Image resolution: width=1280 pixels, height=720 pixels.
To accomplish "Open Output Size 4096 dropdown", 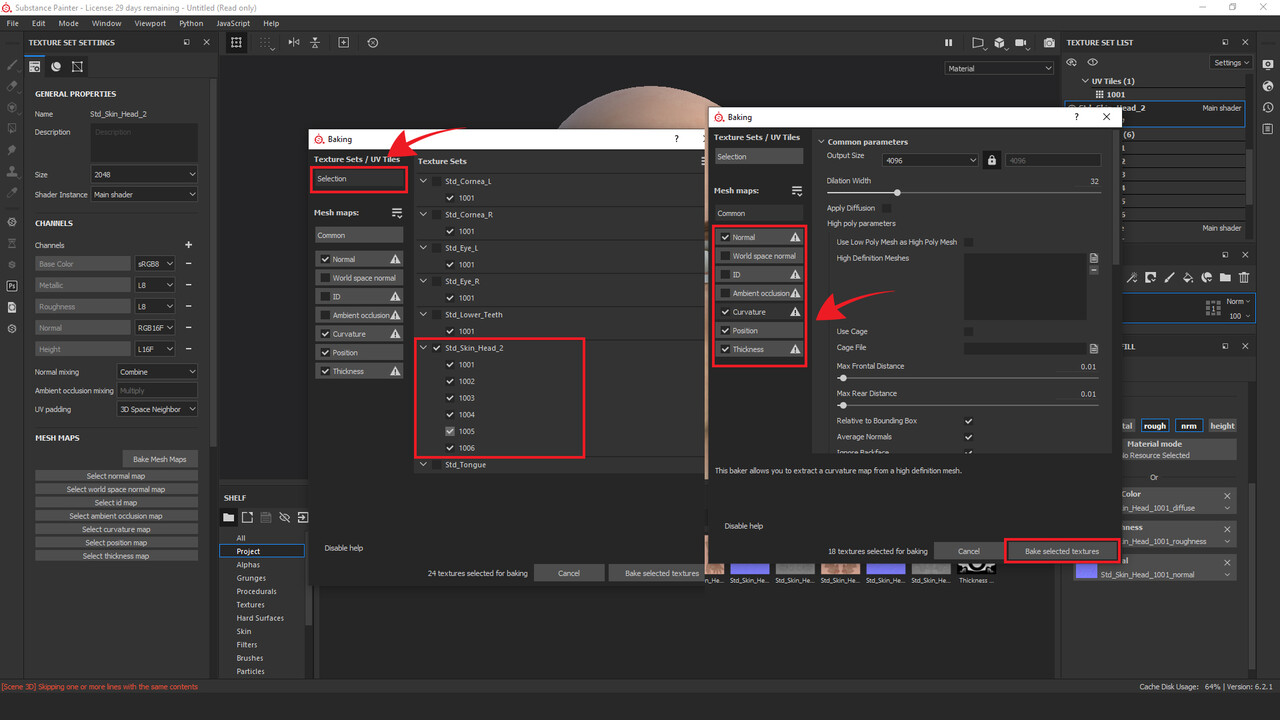I will (x=931, y=160).
